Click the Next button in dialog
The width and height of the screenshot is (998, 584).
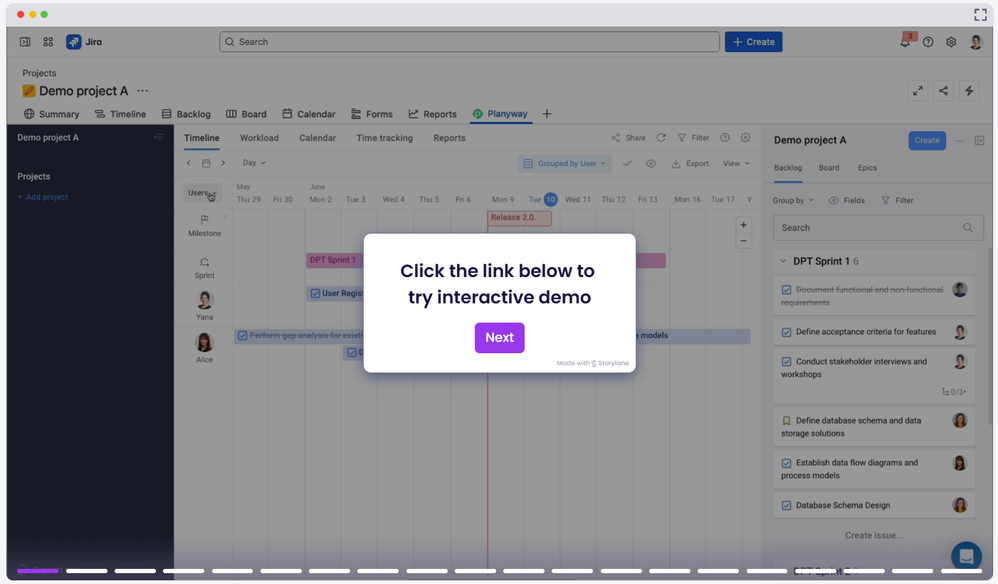coord(500,338)
